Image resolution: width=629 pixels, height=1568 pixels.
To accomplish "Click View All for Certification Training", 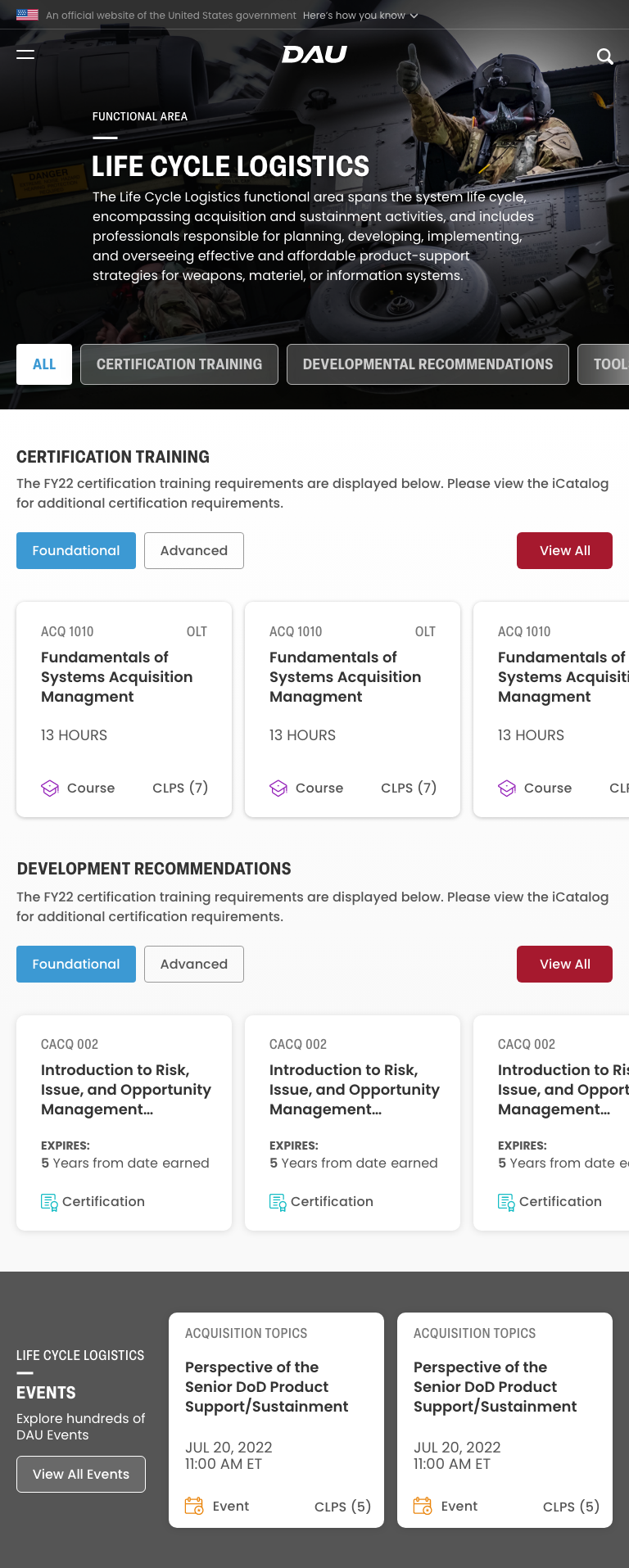I will pyautogui.click(x=564, y=550).
